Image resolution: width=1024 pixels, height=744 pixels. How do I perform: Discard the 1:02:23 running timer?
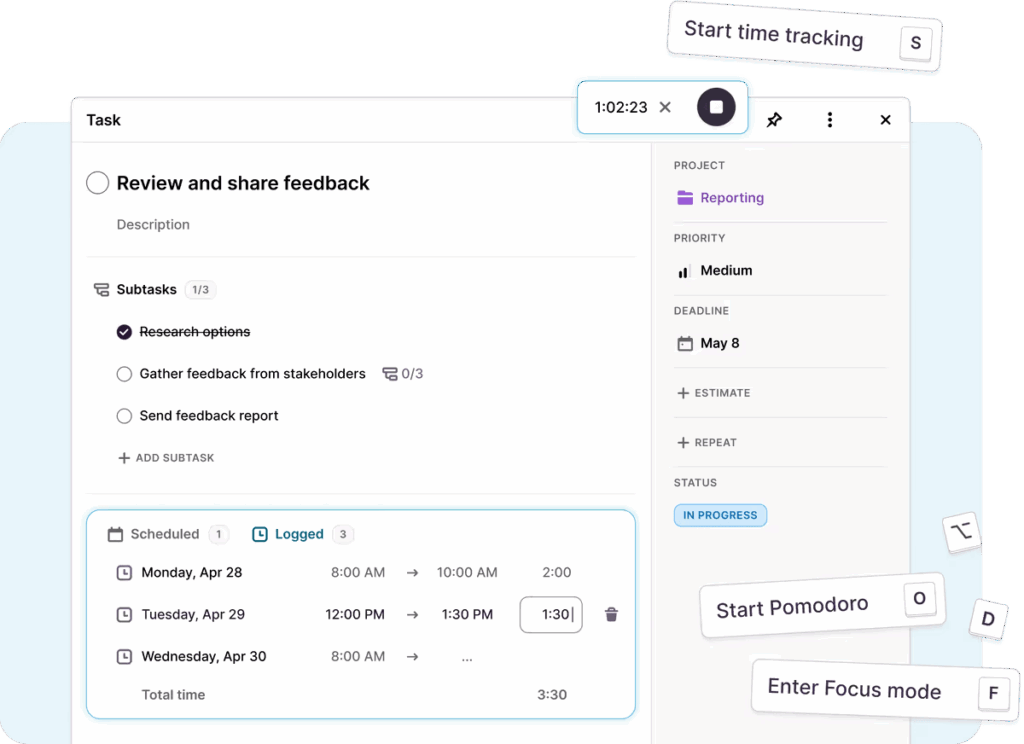(x=665, y=107)
